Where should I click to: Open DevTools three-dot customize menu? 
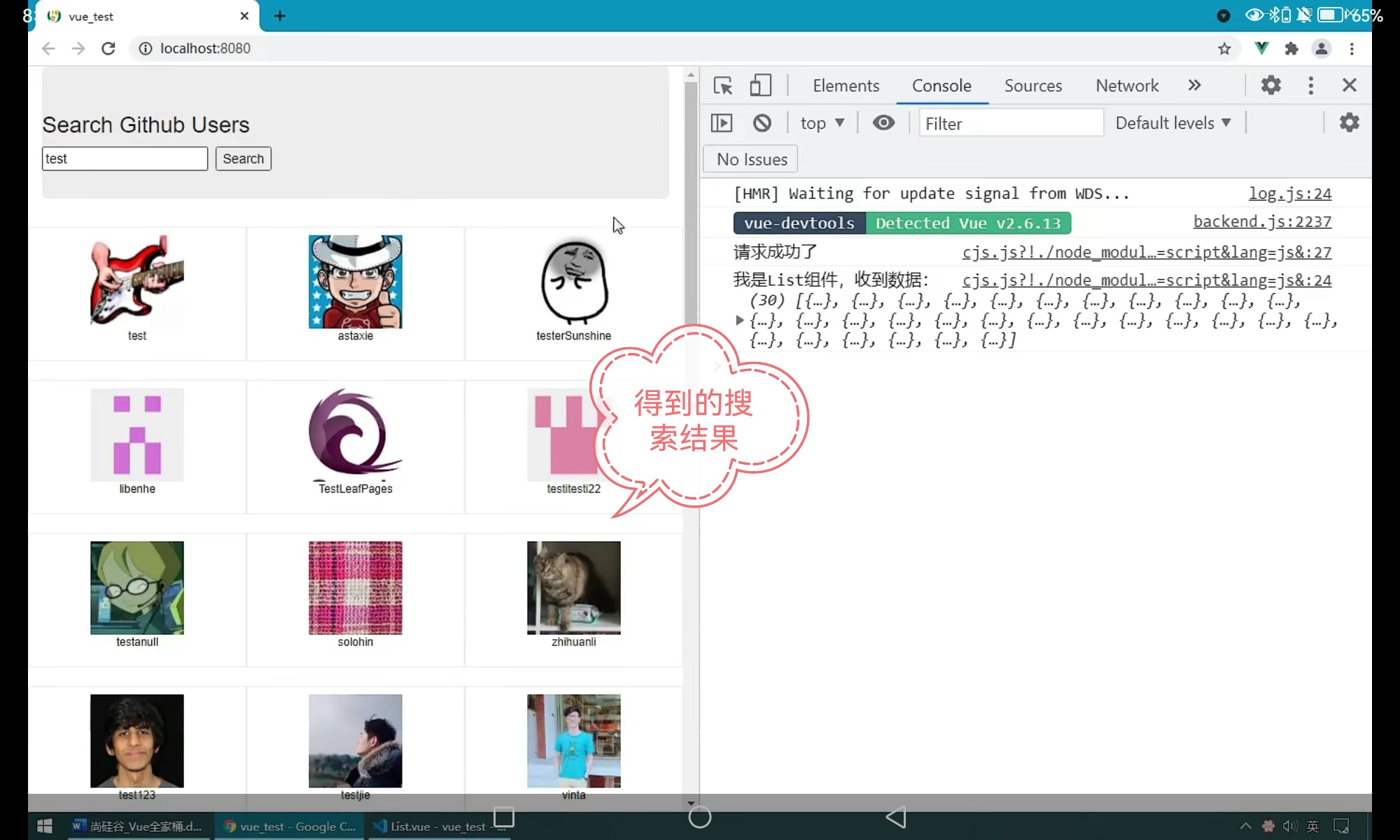pos(1310,85)
